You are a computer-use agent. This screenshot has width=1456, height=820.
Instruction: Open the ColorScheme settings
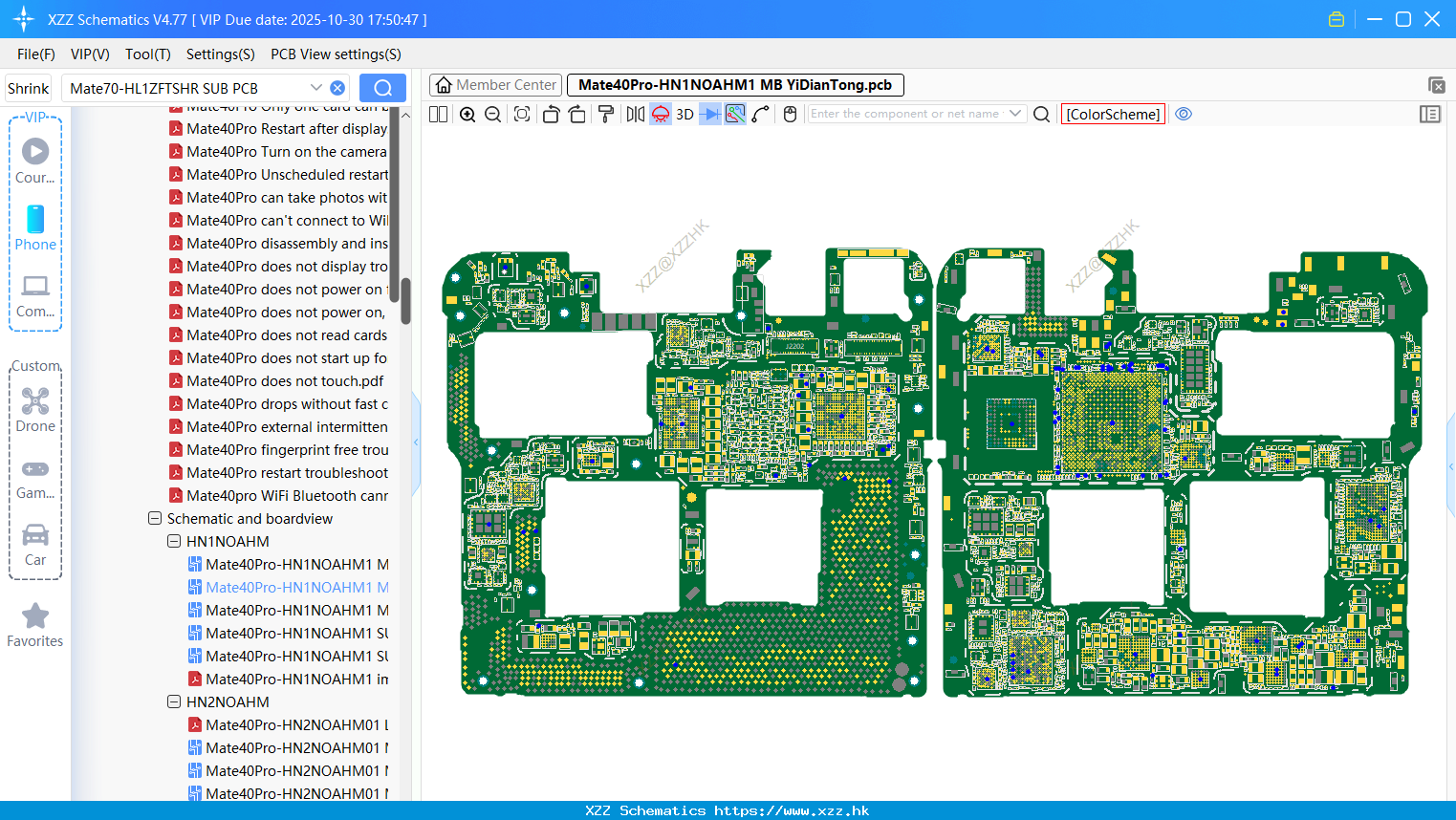coord(1113,114)
